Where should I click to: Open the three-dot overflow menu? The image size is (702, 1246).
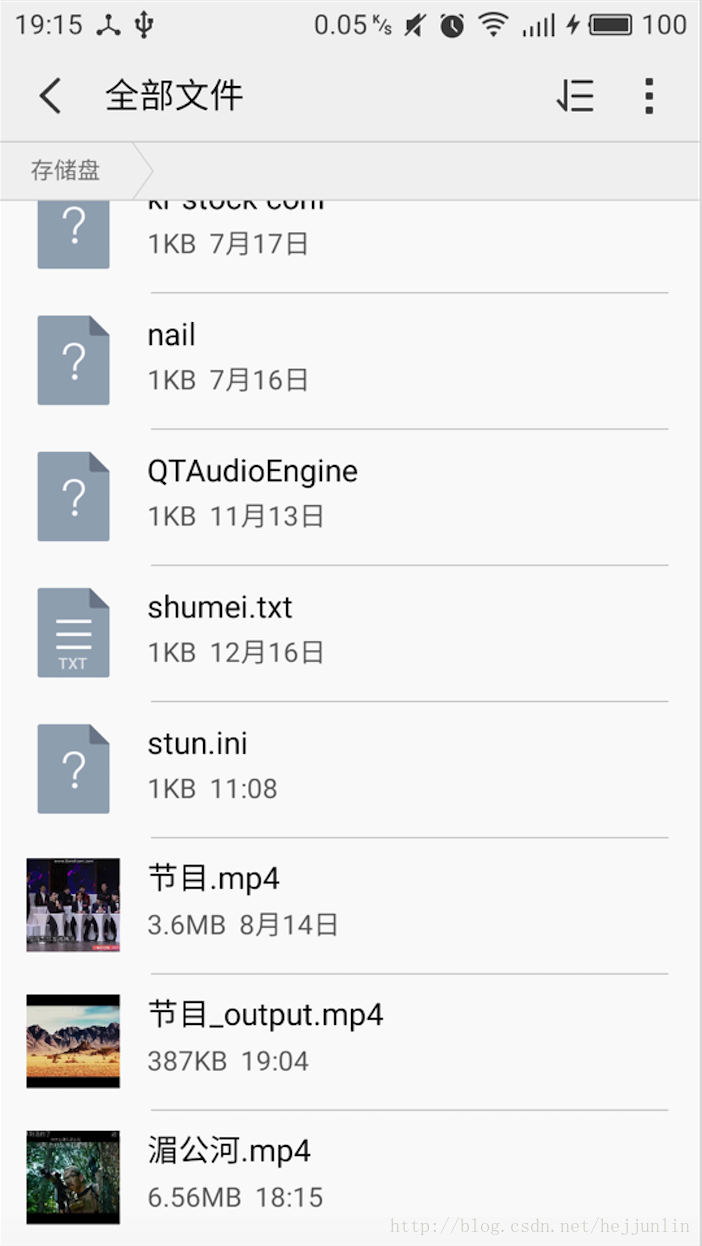pyautogui.click(x=649, y=96)
